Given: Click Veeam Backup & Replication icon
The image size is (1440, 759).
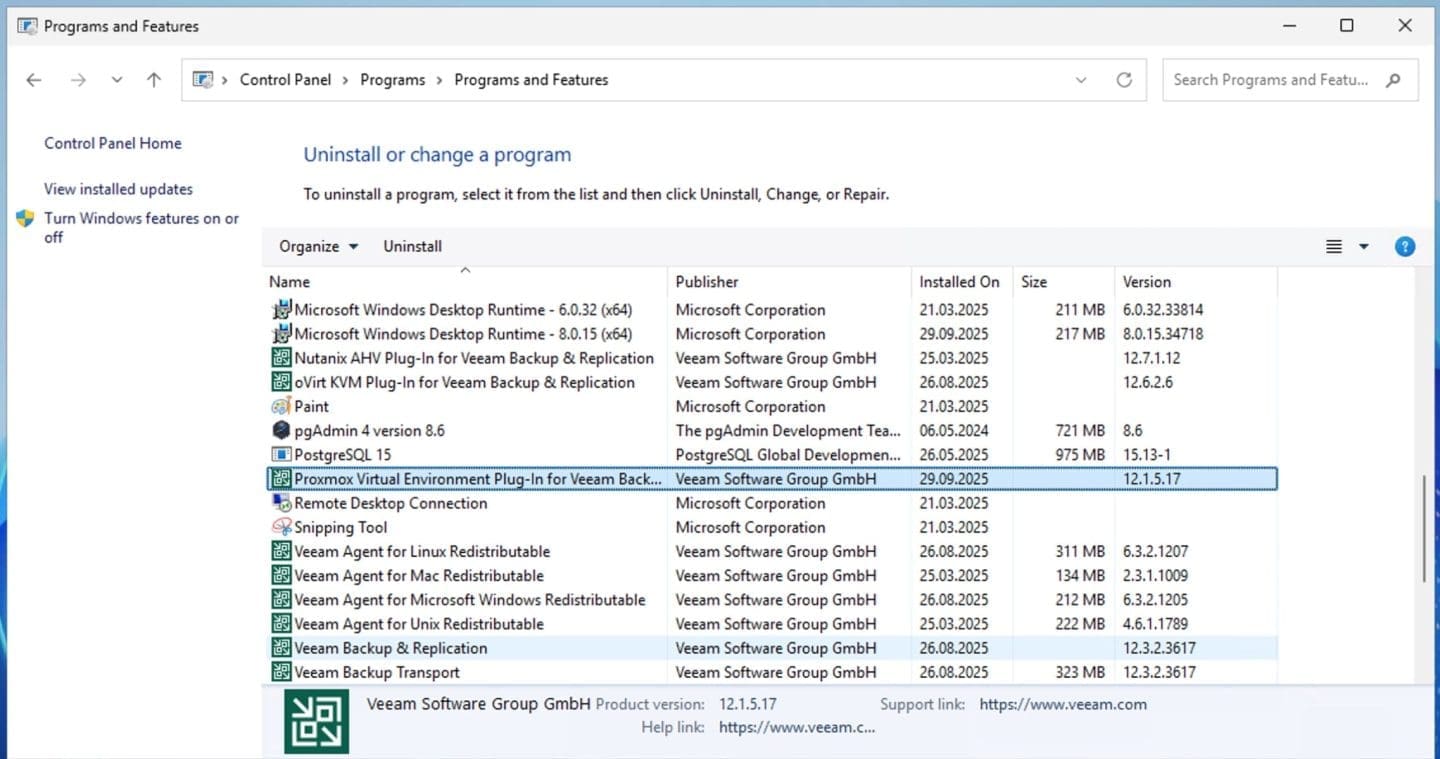Looking at the screenshot, I should point(281,648).
